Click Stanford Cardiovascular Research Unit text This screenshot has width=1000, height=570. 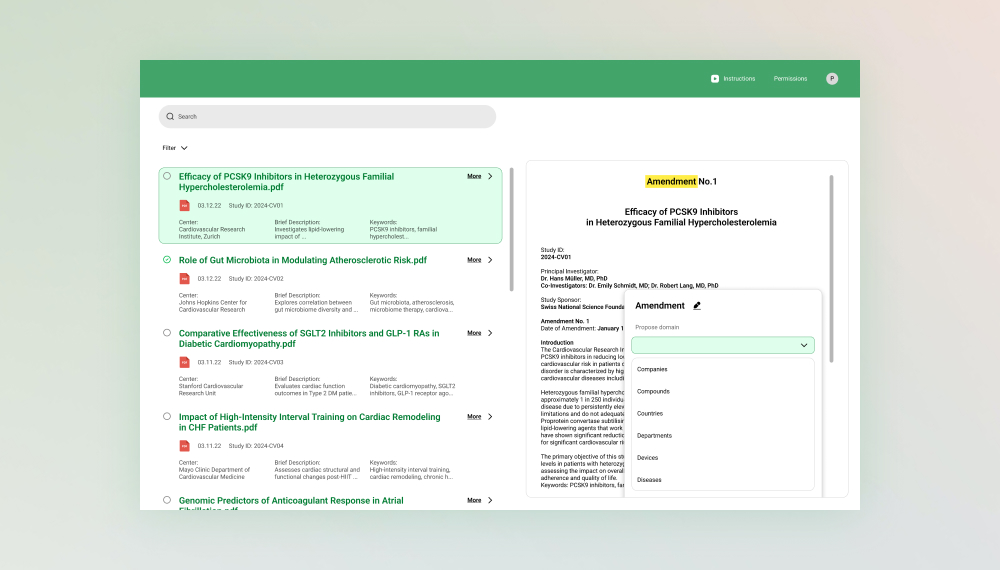[x=211, y=390]
